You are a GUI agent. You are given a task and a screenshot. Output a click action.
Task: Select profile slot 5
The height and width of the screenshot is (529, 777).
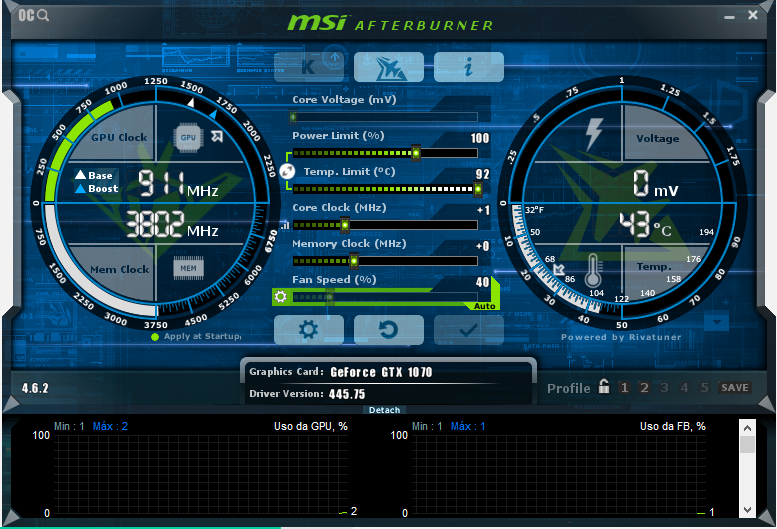coord(704,387)
